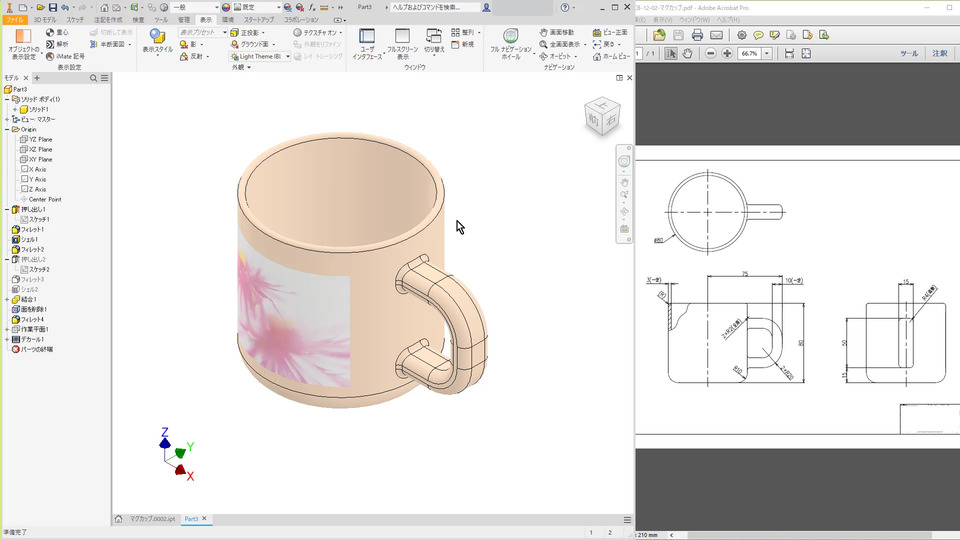Toggle the Acrobat select tool arrow
Image resolution: width=960 pixels, height=540 pixels.
pos(671,53)
